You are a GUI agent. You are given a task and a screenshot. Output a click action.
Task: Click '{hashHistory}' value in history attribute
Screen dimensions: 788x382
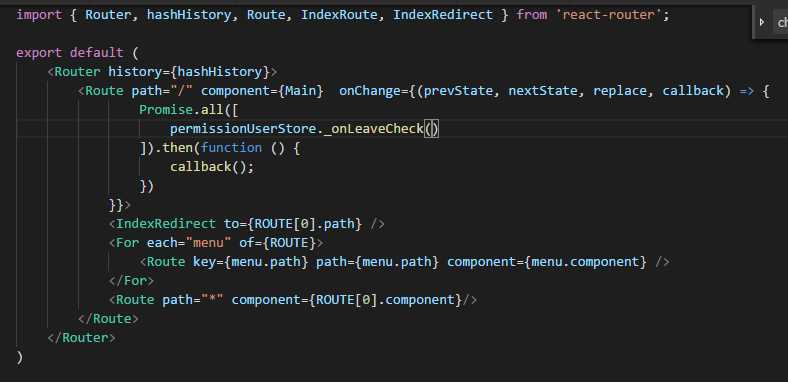[x=220, y=72]
